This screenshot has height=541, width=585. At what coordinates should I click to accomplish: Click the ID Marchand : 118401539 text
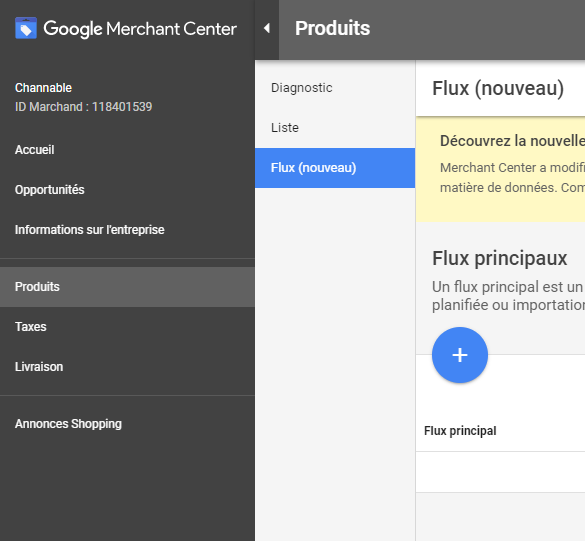click(x=84, y=107)
